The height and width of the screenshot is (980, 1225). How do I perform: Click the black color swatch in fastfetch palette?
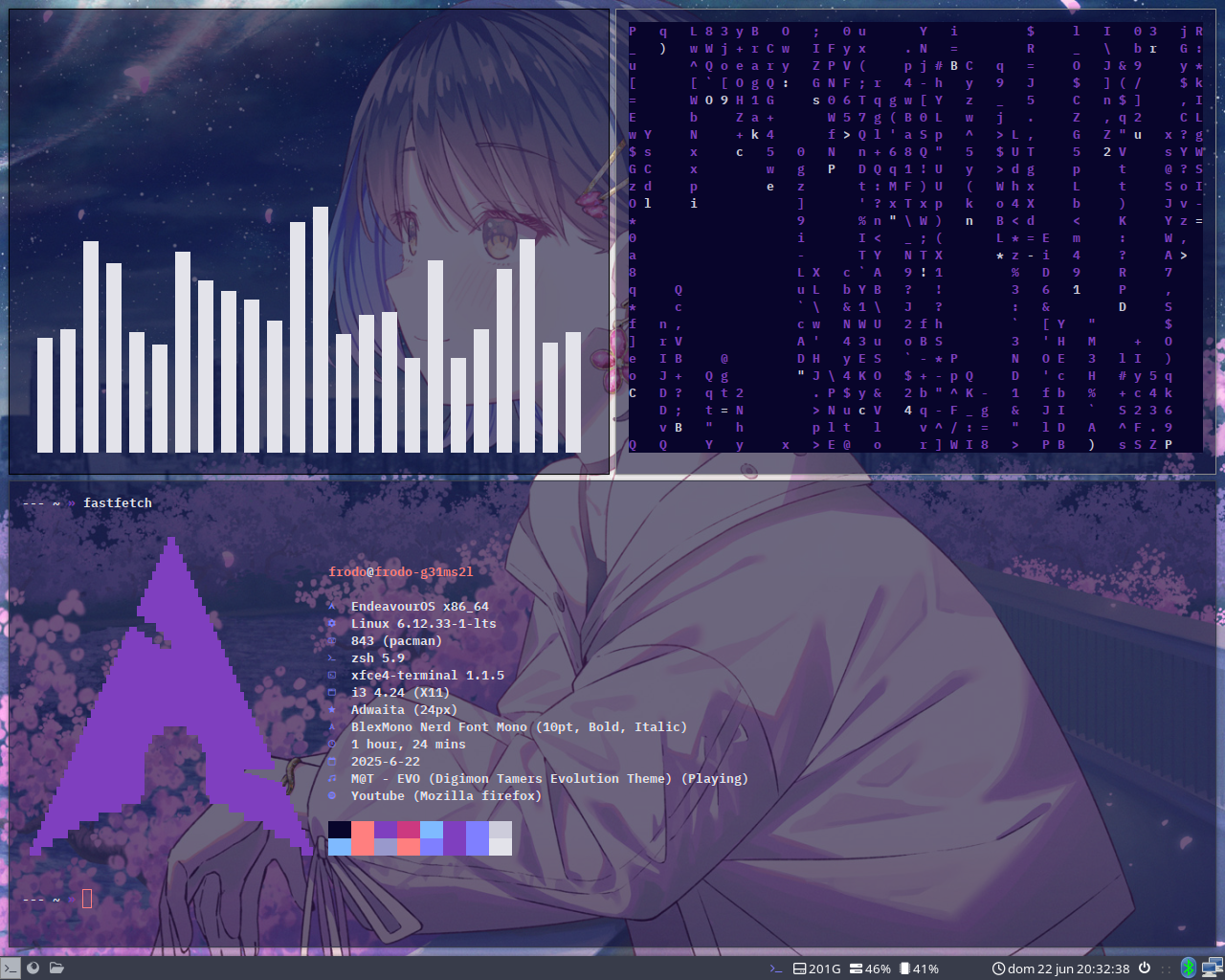click(340, 830)
